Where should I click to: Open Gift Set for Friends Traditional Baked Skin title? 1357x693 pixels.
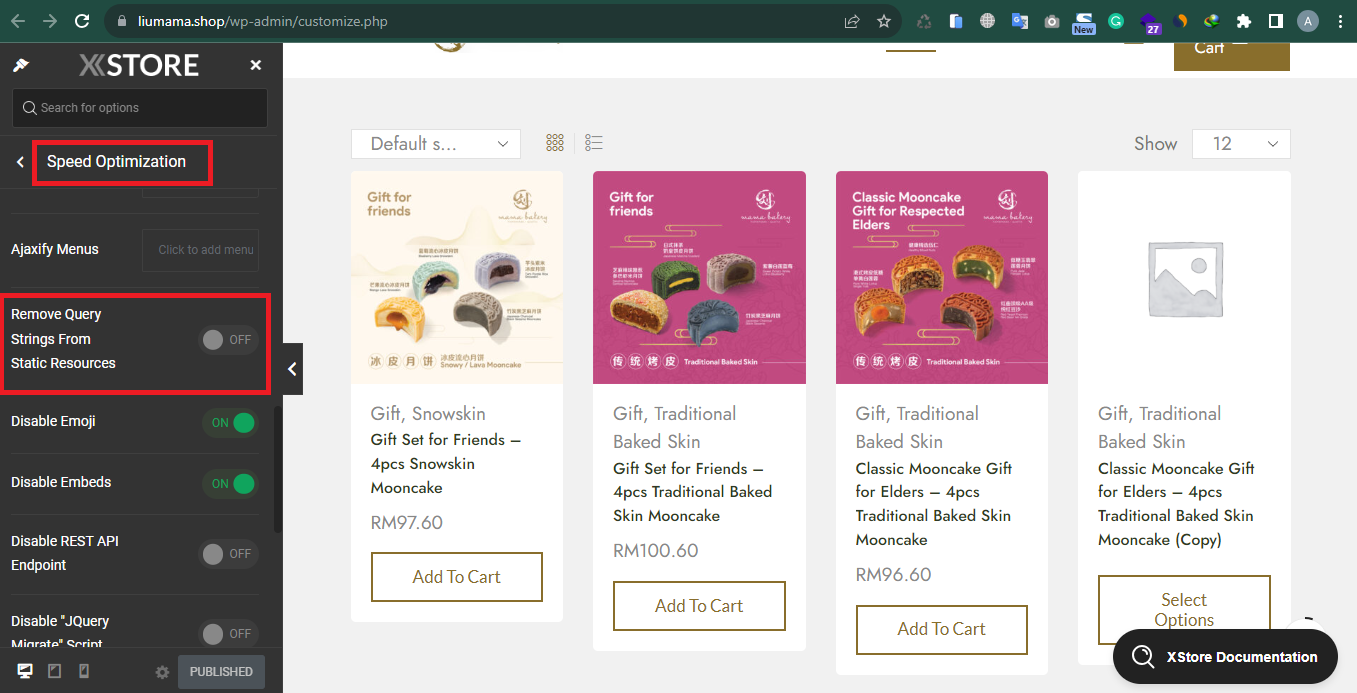[x=692, y=492]
